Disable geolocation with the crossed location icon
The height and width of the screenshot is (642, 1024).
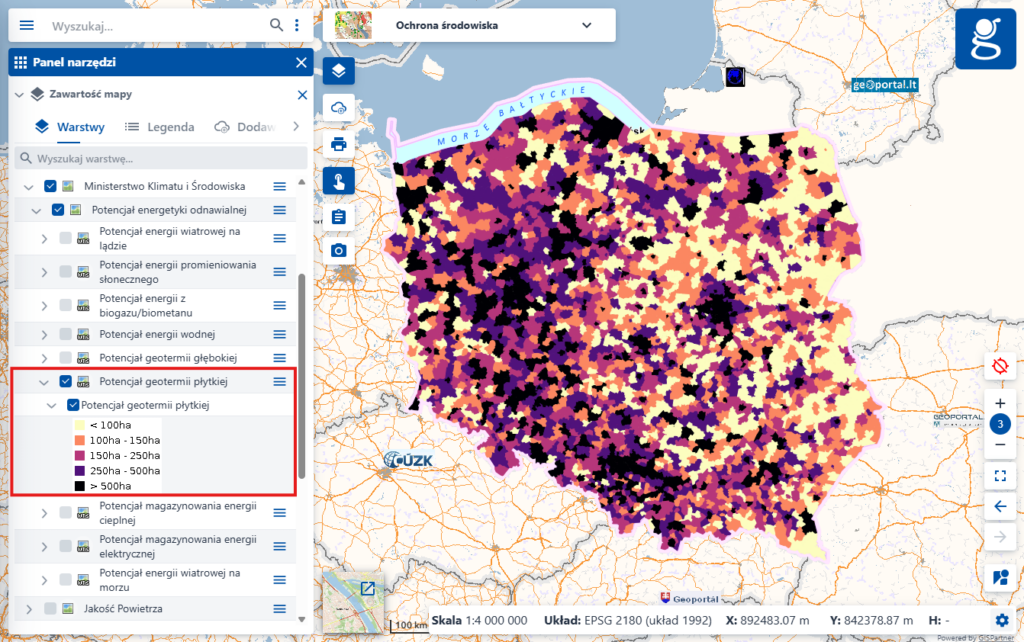pyautogui.click(x=1000, y=367)
